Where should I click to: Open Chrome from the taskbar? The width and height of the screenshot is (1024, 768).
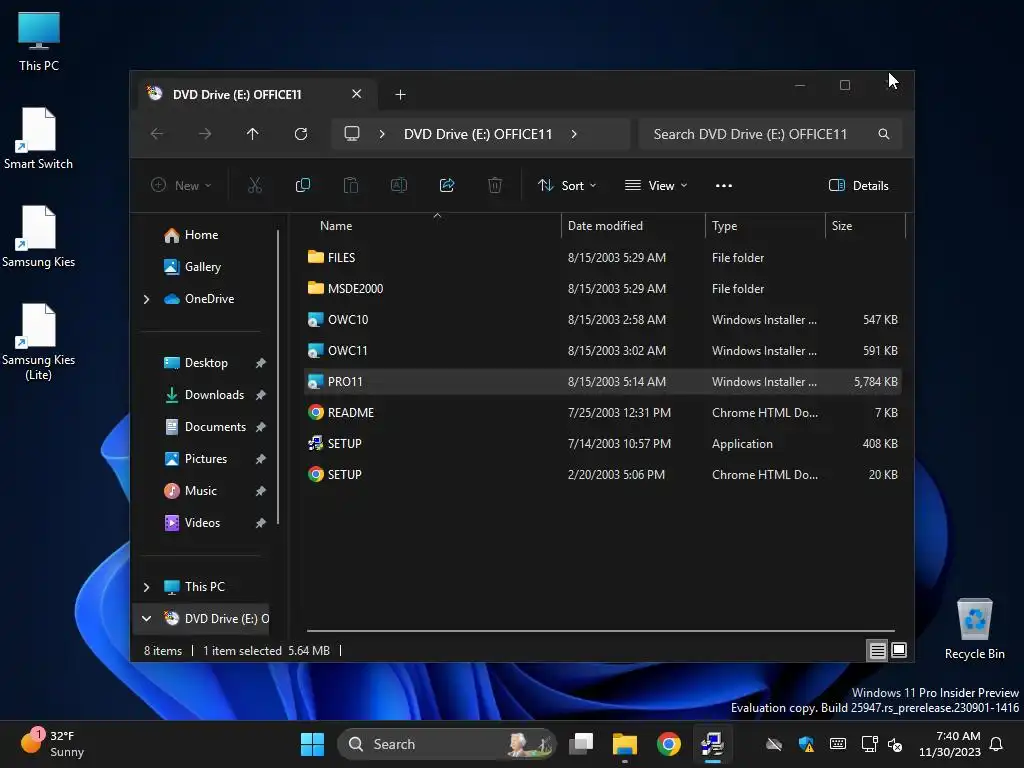coord(668,744)
